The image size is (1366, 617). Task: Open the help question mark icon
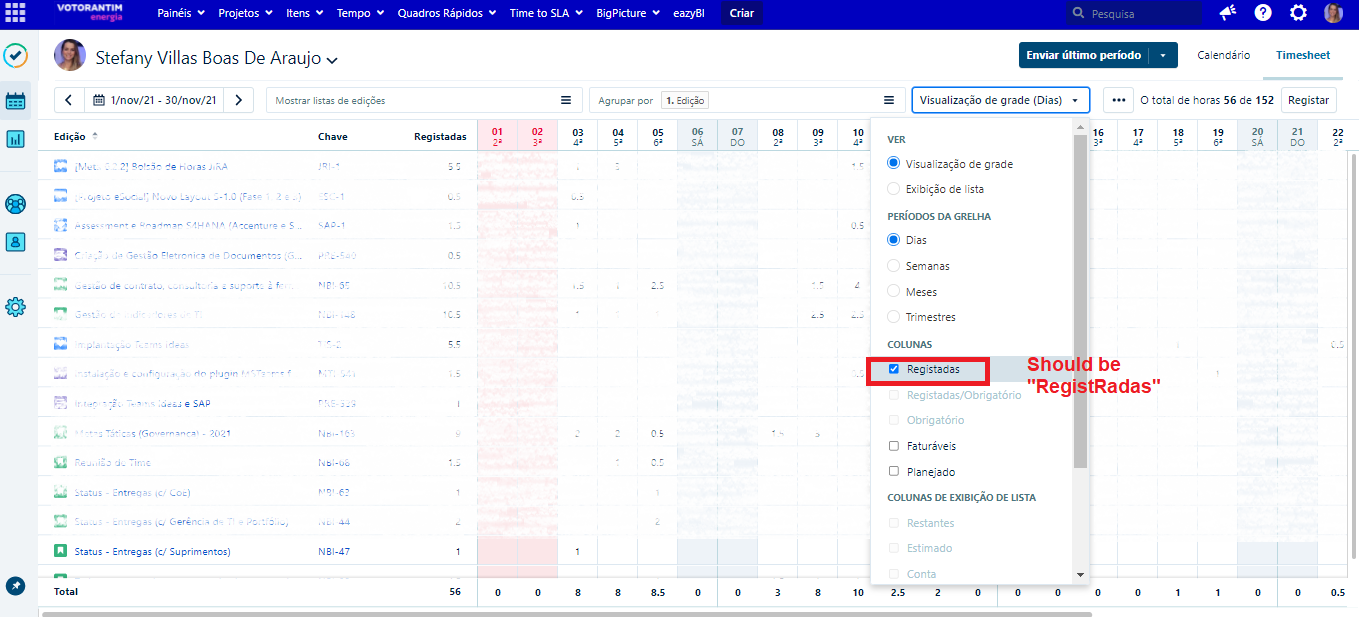point(1263,13)
